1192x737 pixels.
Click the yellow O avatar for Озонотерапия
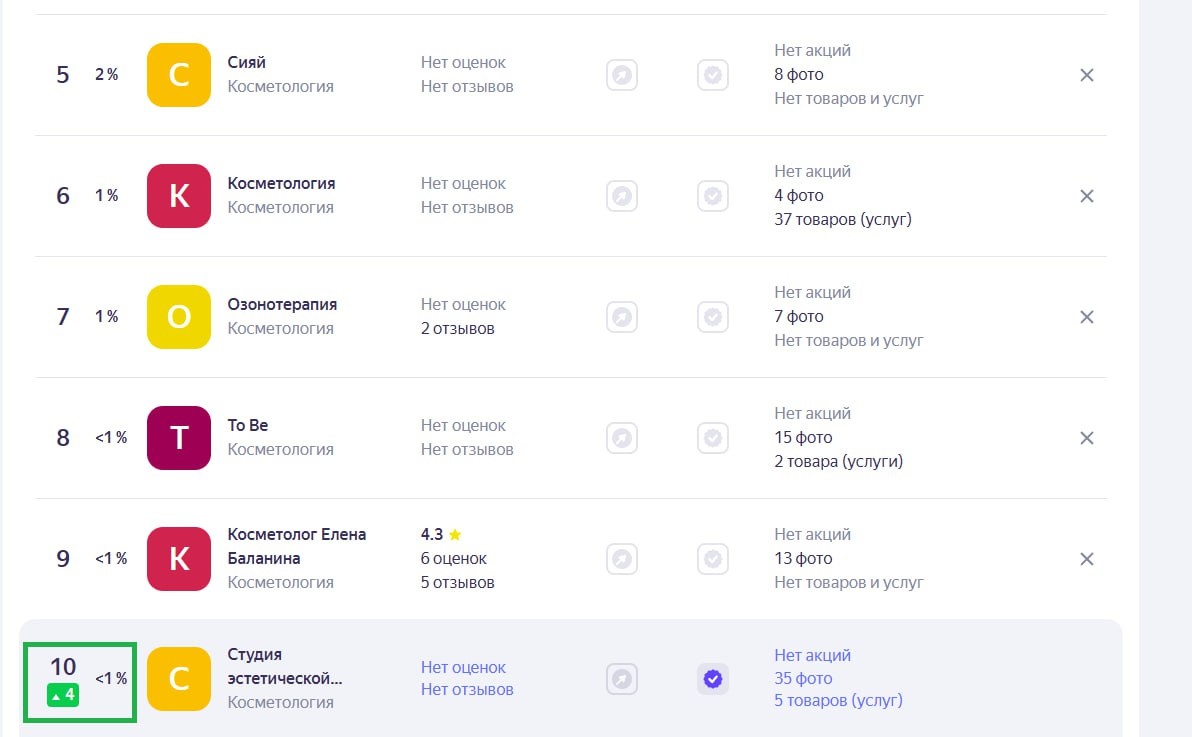click(179, 317)
